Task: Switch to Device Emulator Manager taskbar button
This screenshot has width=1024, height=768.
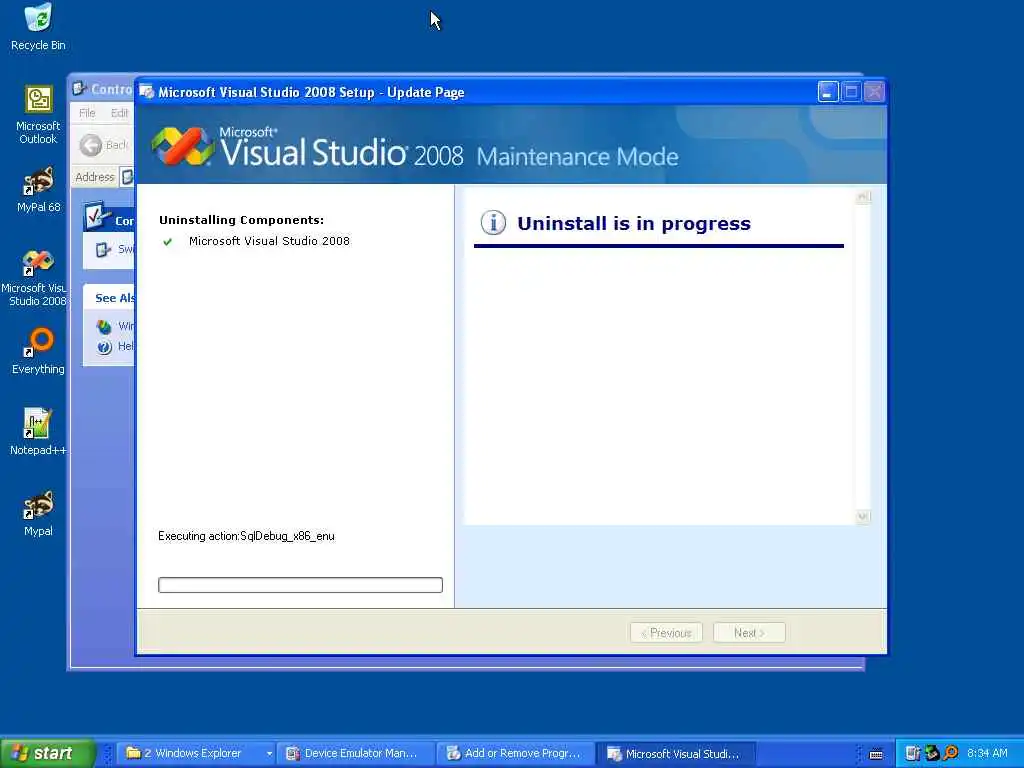Action: tap(355, 754)
